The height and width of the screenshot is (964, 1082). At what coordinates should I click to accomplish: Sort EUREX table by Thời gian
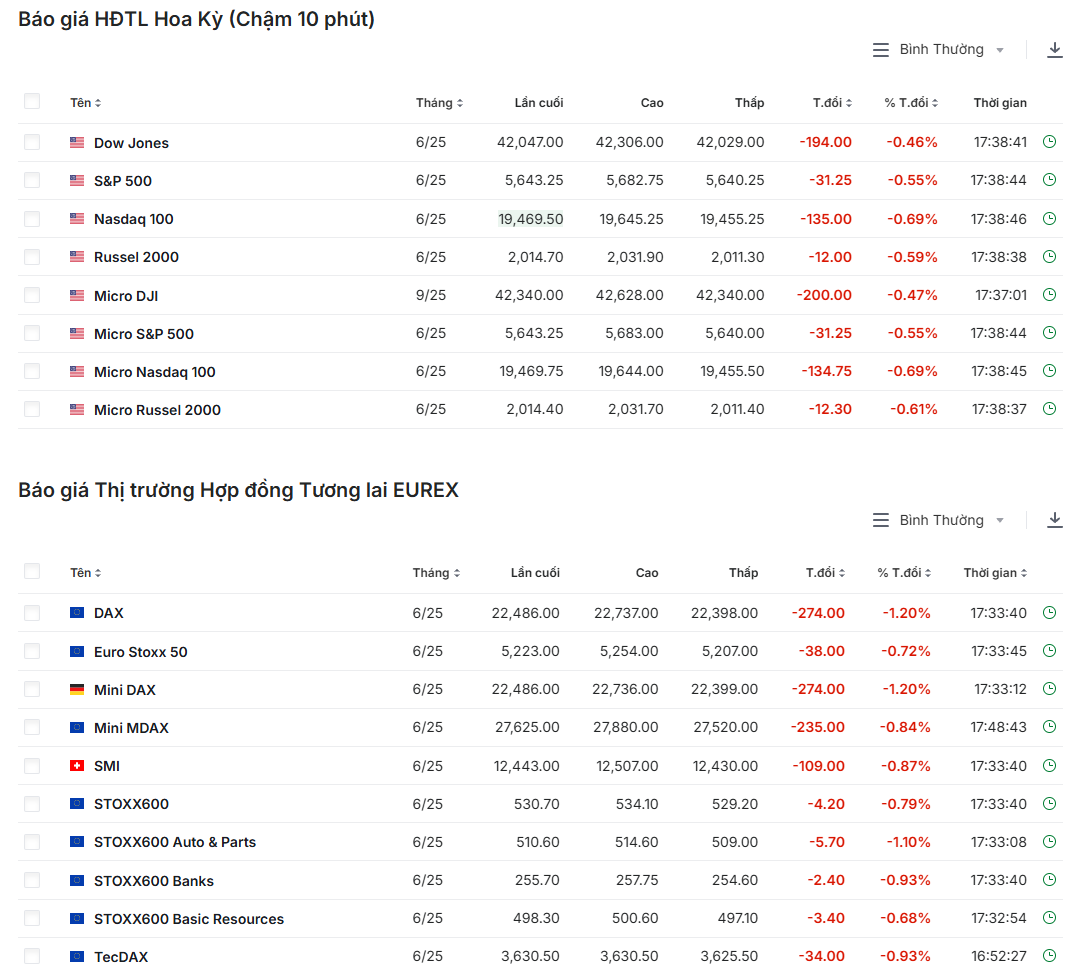pos(995,573)
